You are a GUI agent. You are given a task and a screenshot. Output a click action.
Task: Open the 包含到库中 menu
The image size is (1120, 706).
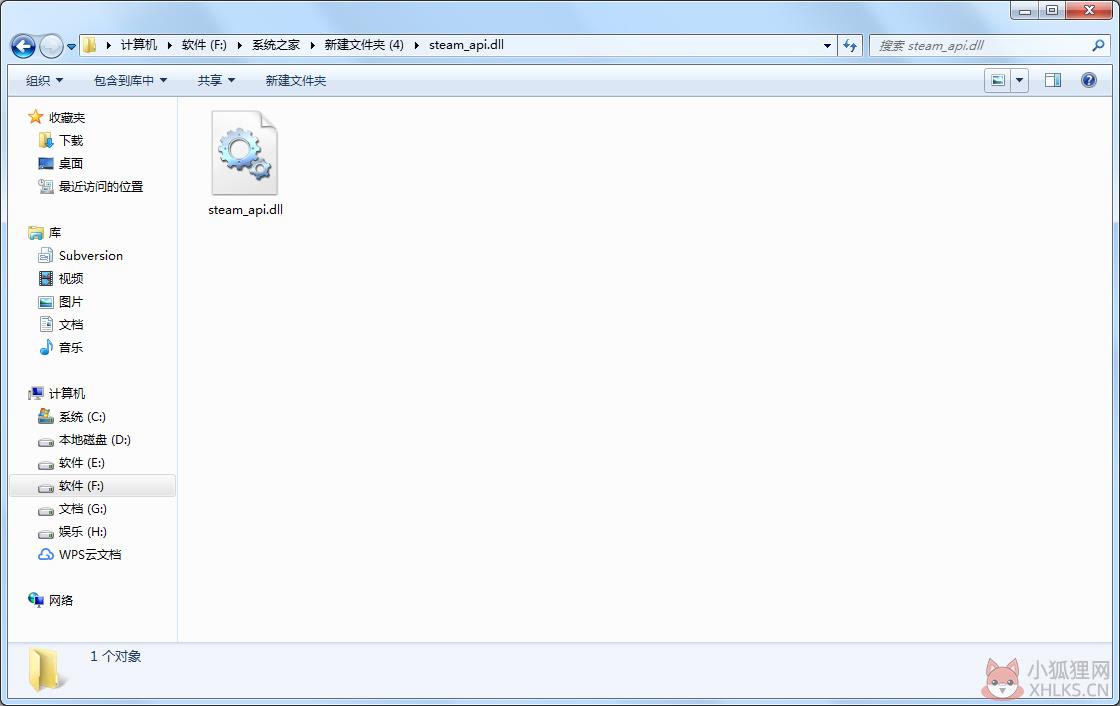[x=130, y=81]
